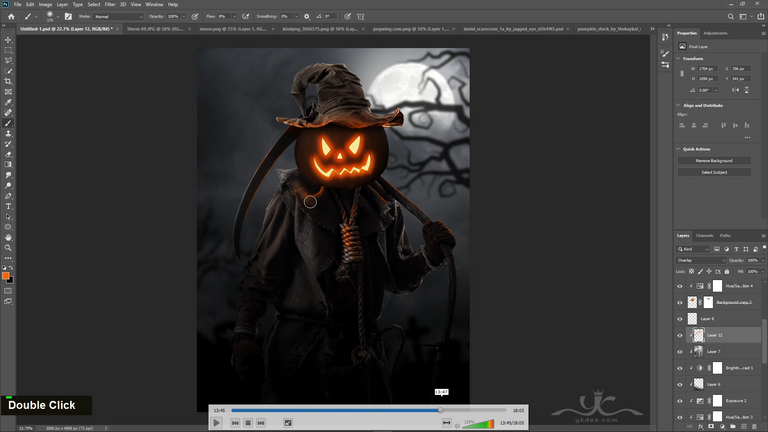
Task: Add a layer mask icon
Action: [x=711, y=427]
